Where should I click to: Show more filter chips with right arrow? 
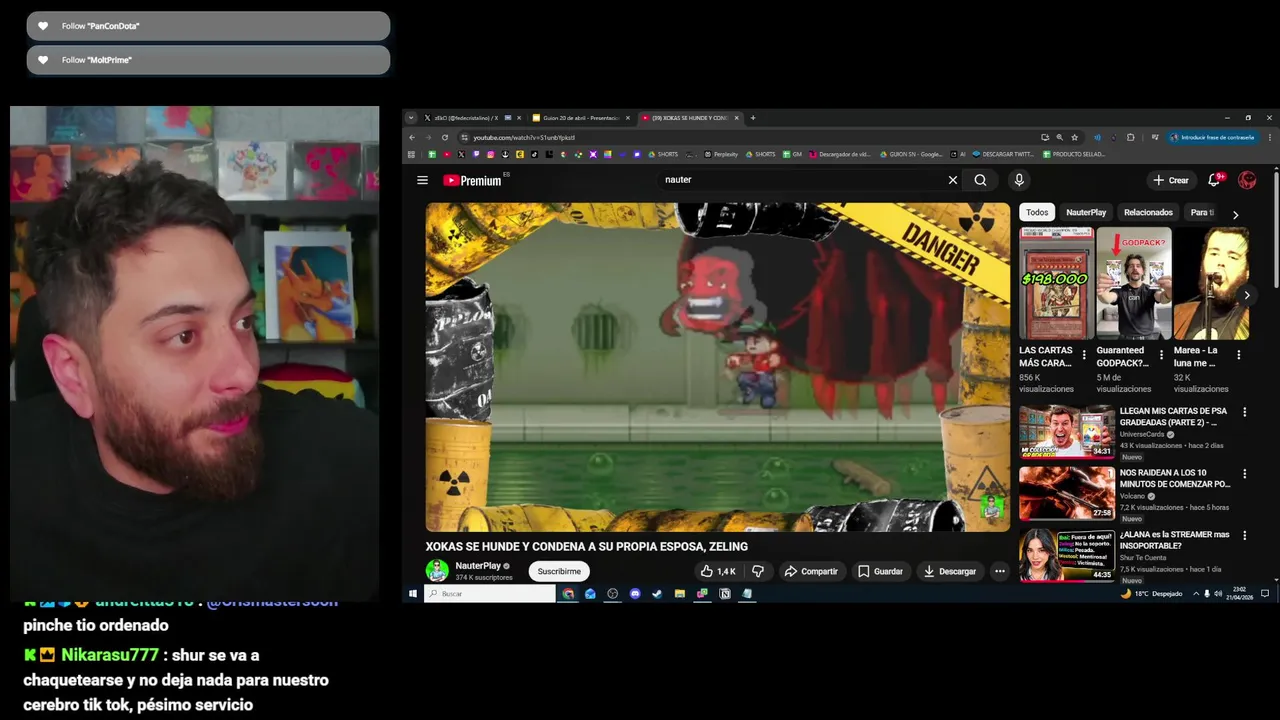tap(1235, 214)
